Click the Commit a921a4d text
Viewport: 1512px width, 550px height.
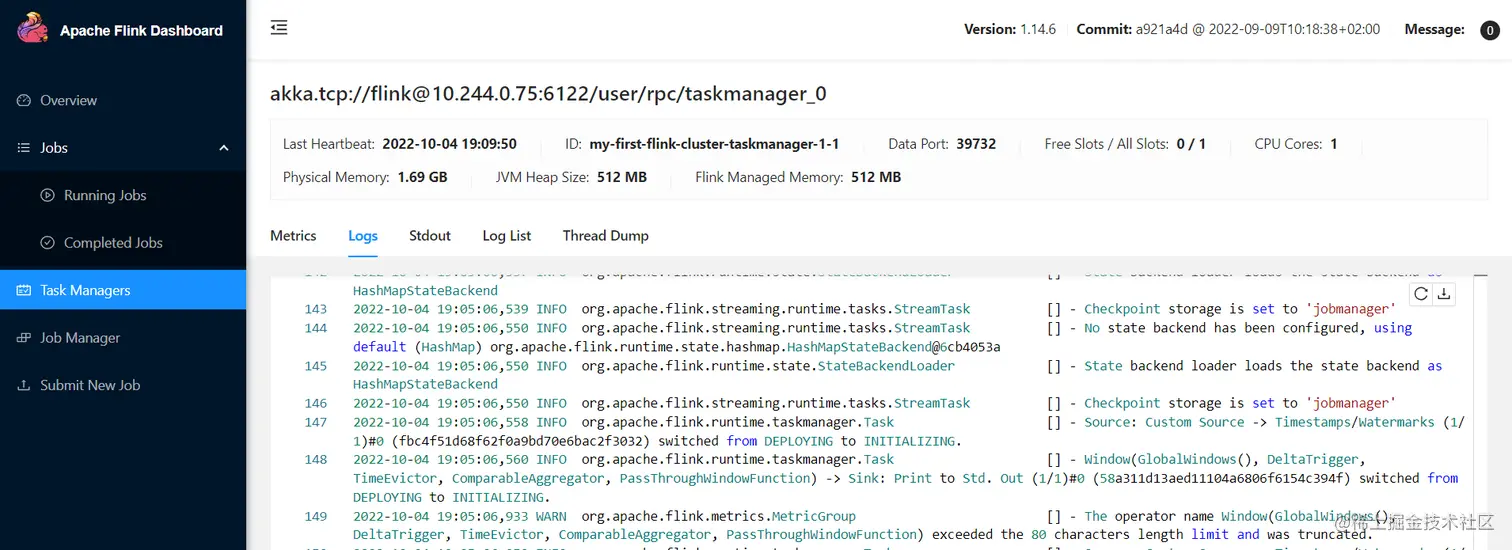[1228, 30]
